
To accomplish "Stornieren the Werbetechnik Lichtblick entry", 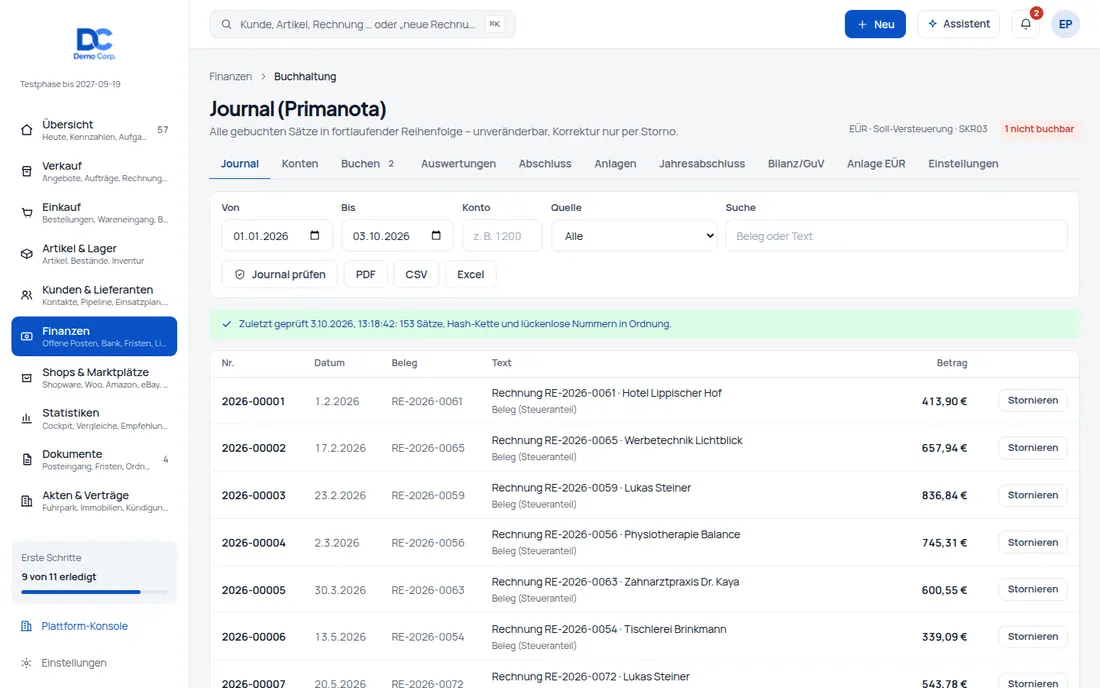I will (x=1033, y=447).
